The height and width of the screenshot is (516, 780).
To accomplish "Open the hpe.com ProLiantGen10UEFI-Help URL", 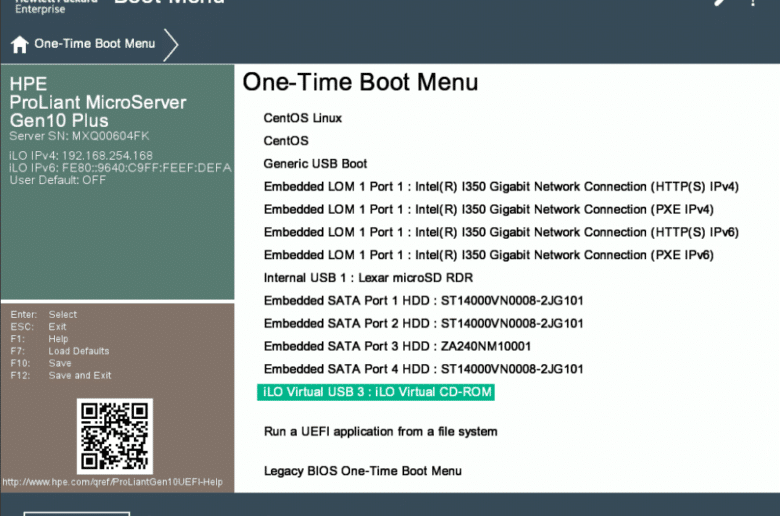I will click(112, 482).
